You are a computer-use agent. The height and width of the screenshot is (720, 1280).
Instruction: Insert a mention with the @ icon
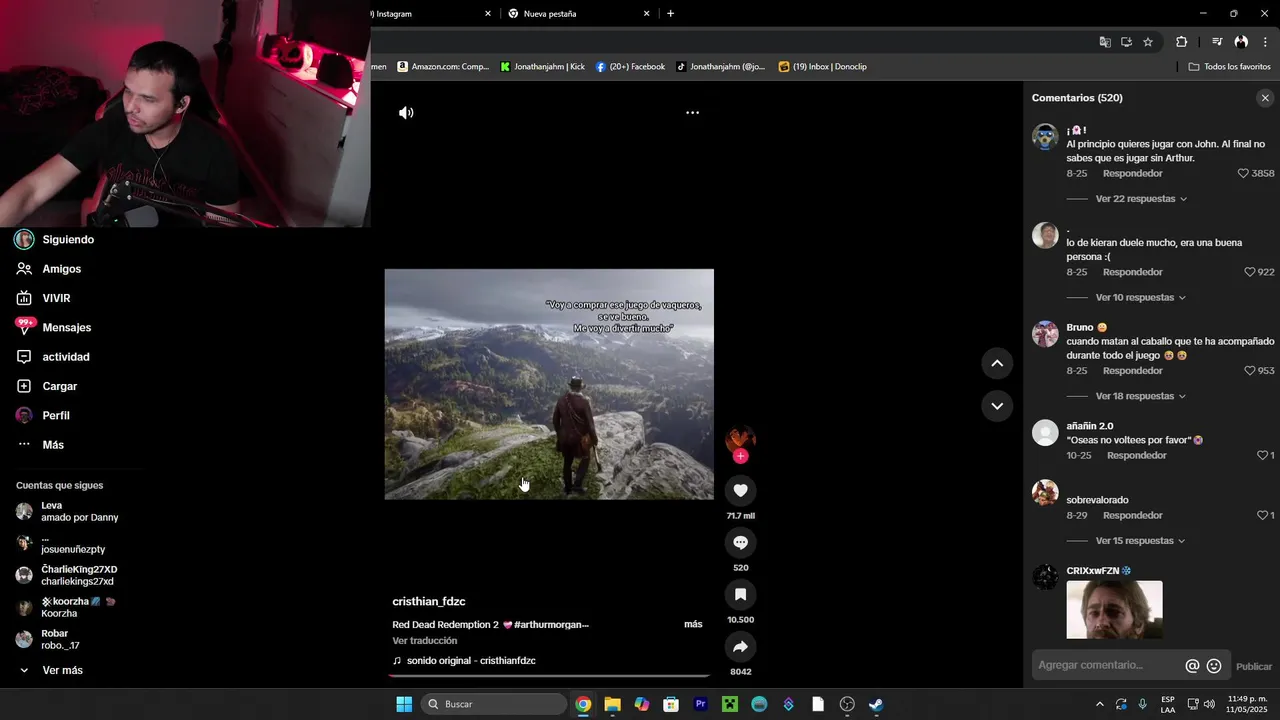point(1192,666)
